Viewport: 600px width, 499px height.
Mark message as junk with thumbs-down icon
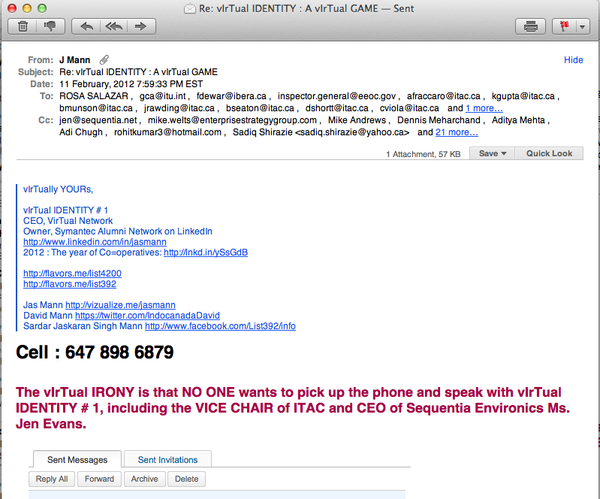[x=50, y=26]
